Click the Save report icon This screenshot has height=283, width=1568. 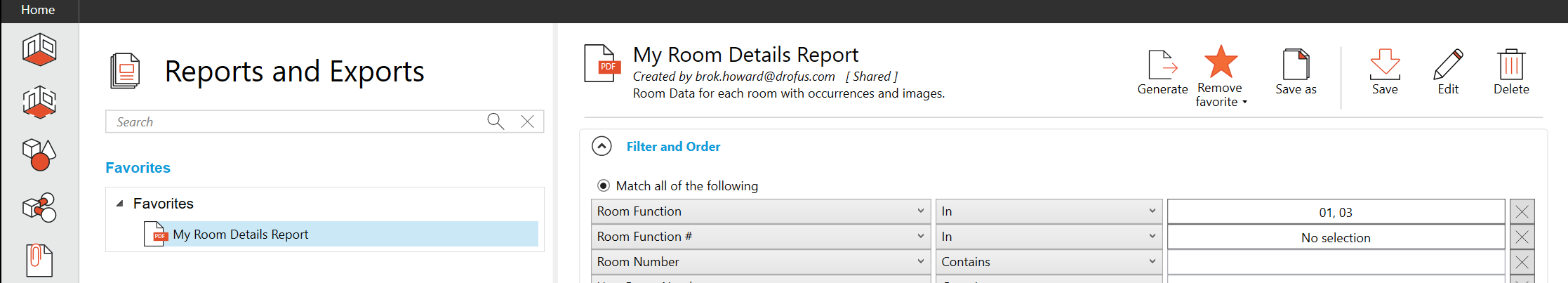click(x=1385, y=65)
